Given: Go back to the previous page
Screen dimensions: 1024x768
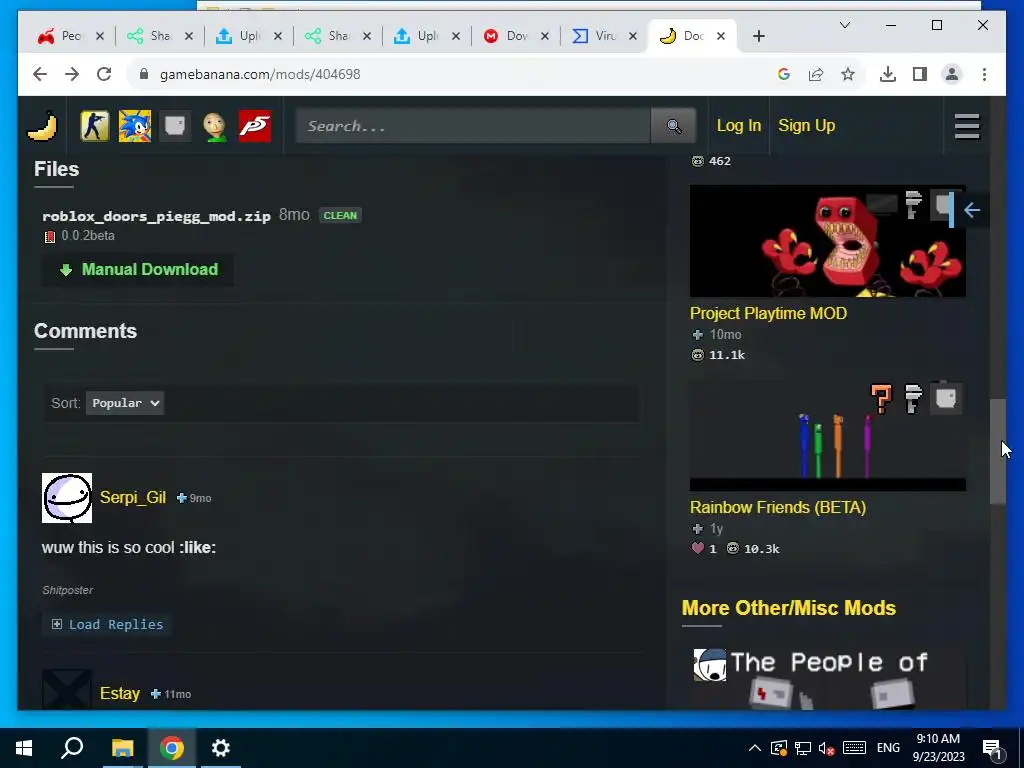Looking at the screenshot, I should (x=40, y=74).
